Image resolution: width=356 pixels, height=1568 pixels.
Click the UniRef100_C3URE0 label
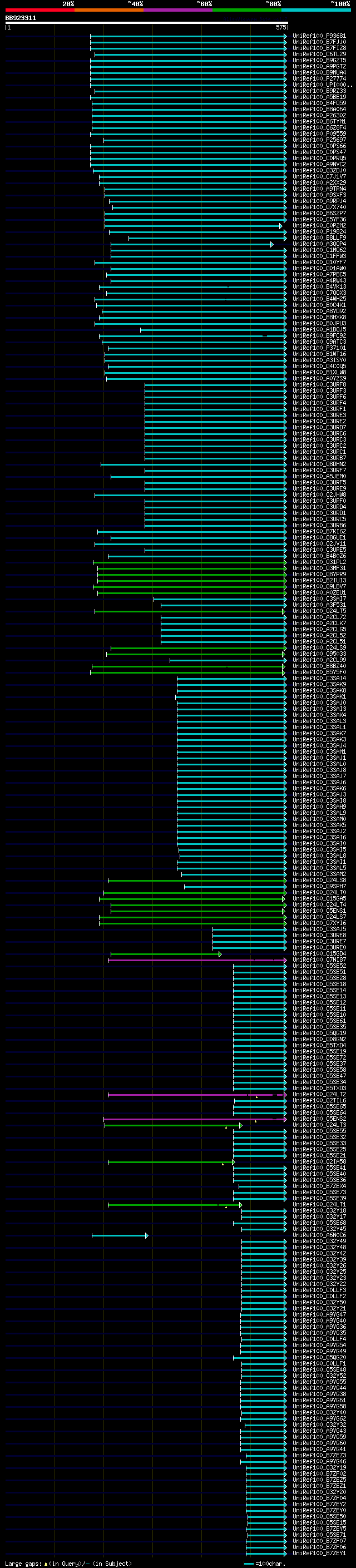319,948
